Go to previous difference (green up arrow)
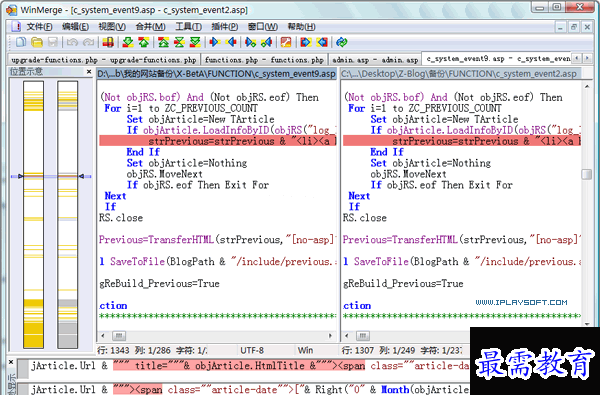 point(143,42)
